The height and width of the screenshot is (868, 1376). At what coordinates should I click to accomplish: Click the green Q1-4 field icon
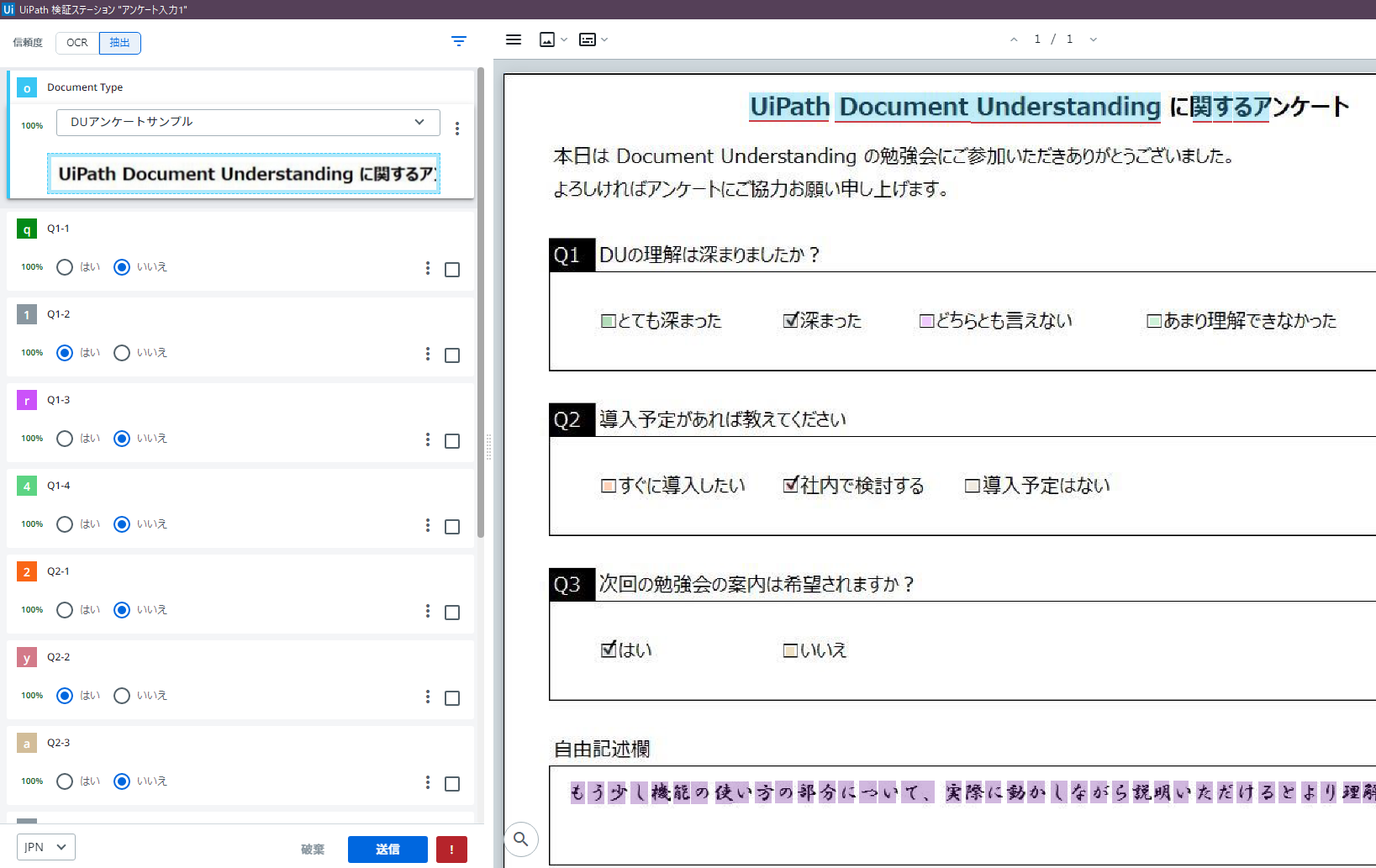pyautogui.click(x=27, y=487)
